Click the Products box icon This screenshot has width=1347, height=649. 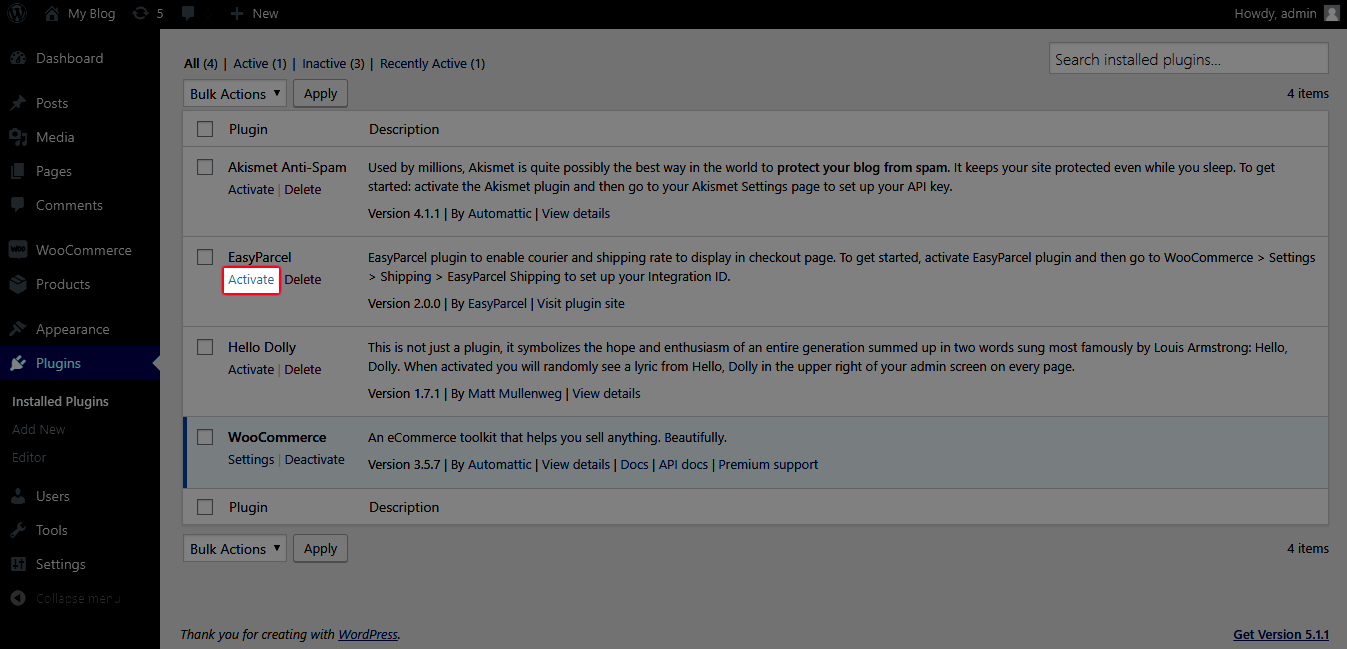(18, 284)
